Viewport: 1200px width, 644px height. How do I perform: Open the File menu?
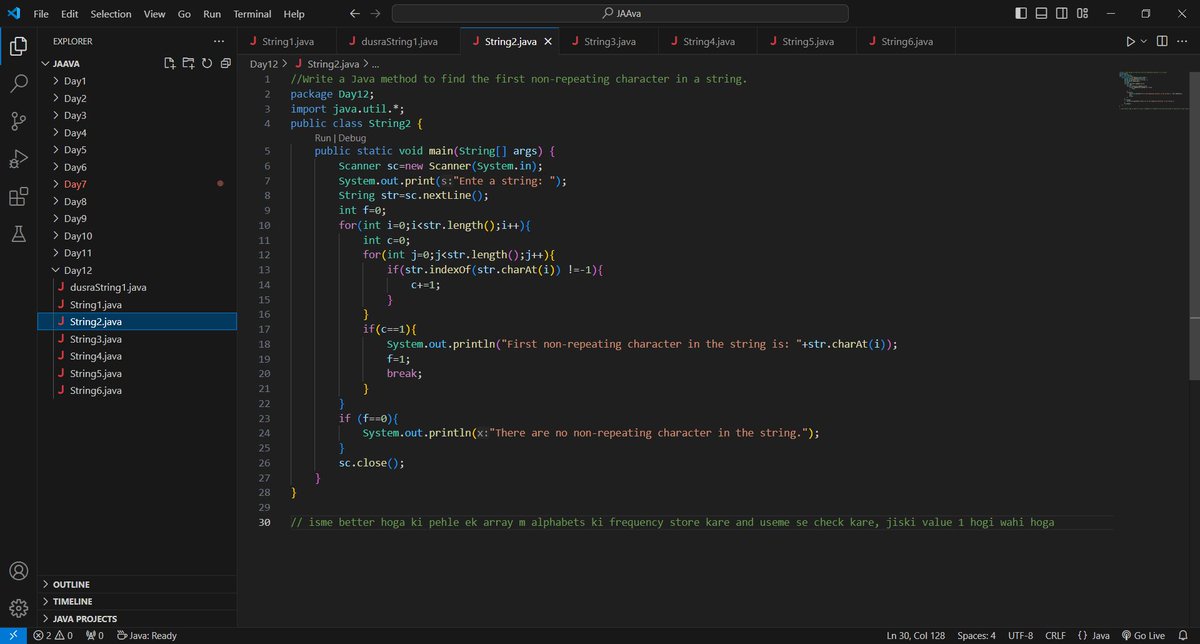pos(41,14)
